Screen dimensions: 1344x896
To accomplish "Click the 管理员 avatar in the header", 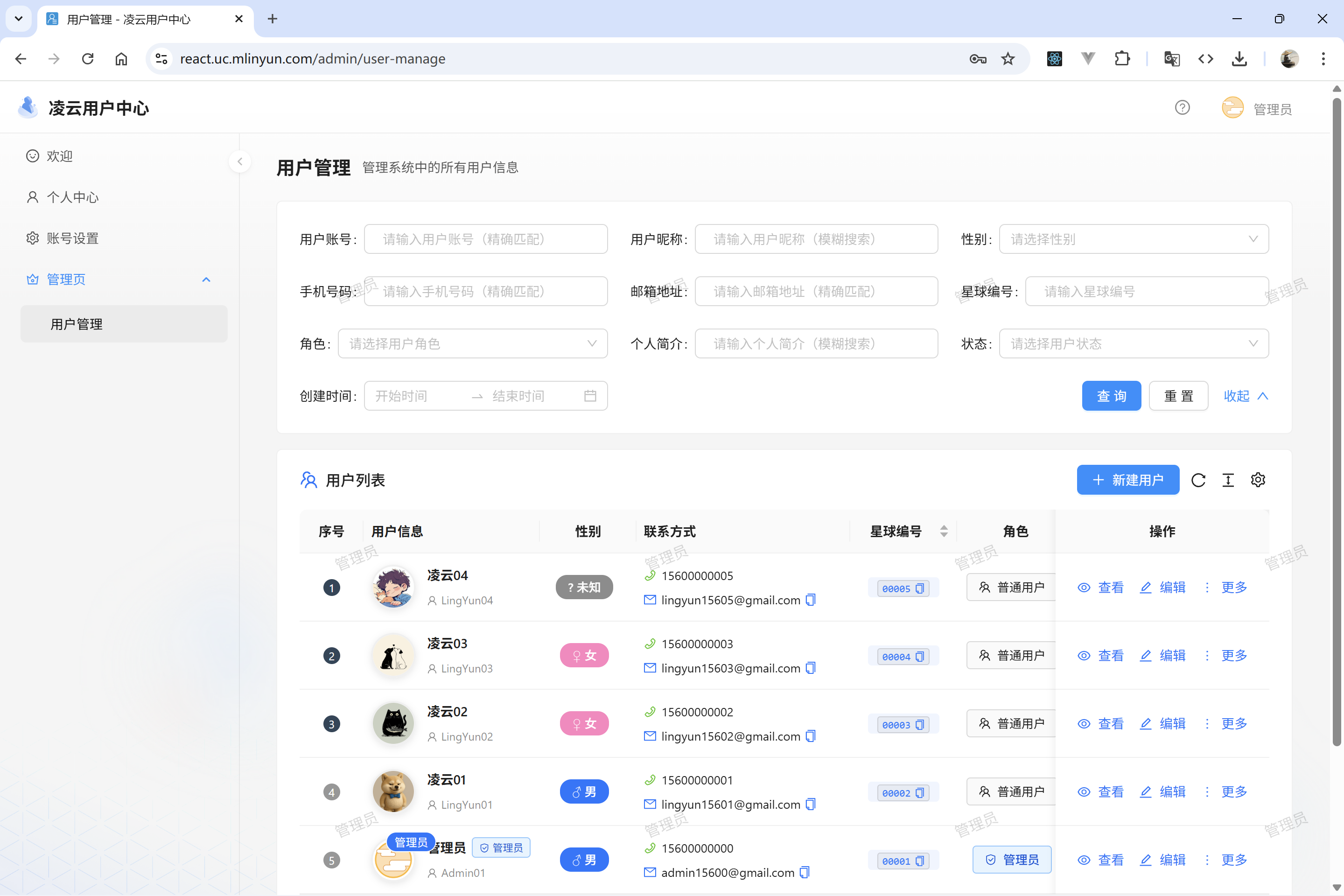I will point(1232,107).
